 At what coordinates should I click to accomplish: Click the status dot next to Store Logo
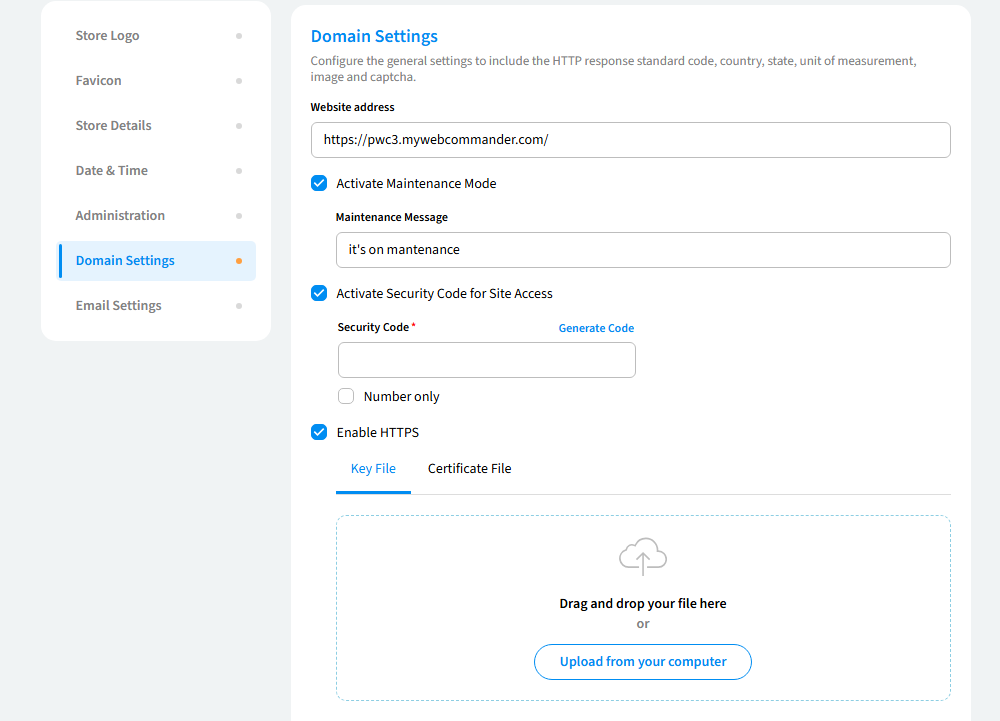pos(239,36)
